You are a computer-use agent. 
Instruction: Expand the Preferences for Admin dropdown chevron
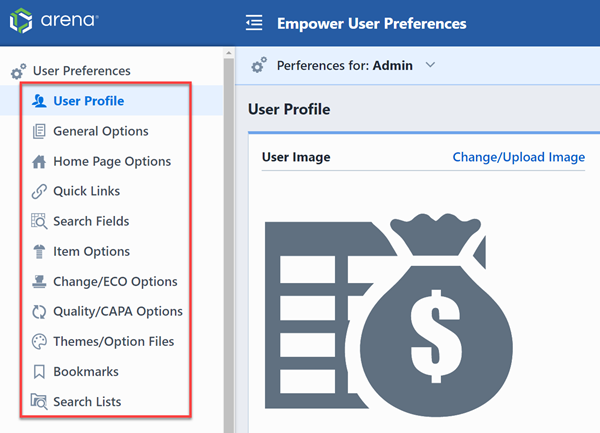pyautogui.click(x=430, y=65)
